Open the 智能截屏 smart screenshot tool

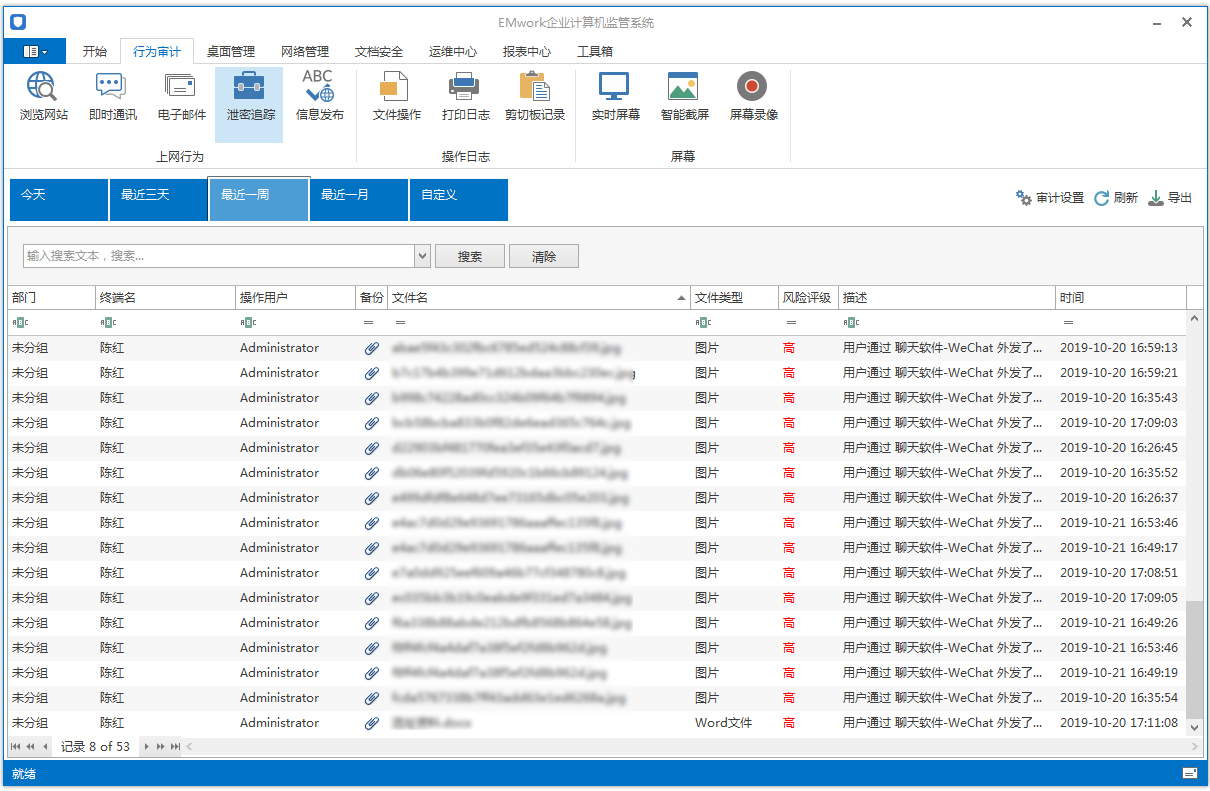(684, 98)
